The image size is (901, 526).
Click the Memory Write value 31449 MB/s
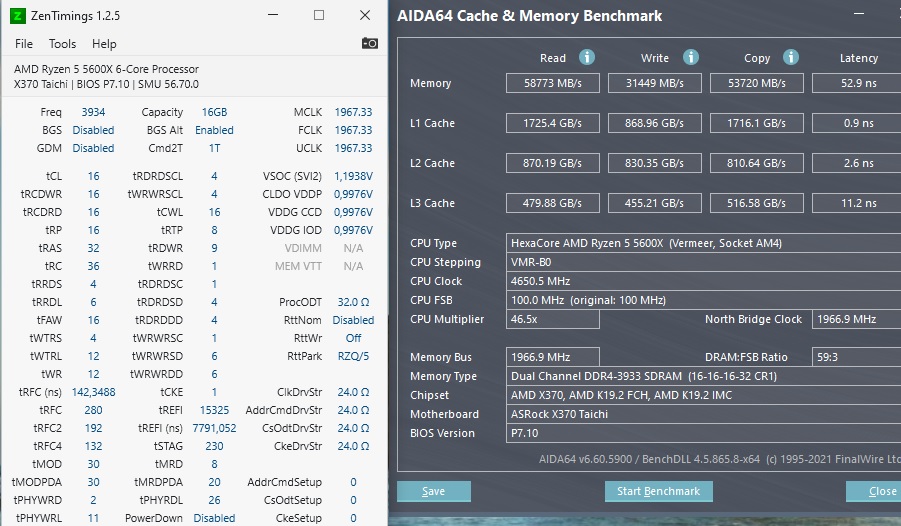654,83
